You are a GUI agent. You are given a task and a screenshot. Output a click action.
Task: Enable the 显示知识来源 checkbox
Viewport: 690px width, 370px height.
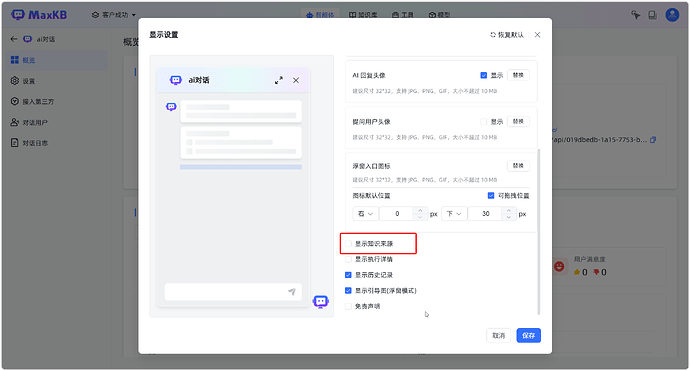(348, 243)
